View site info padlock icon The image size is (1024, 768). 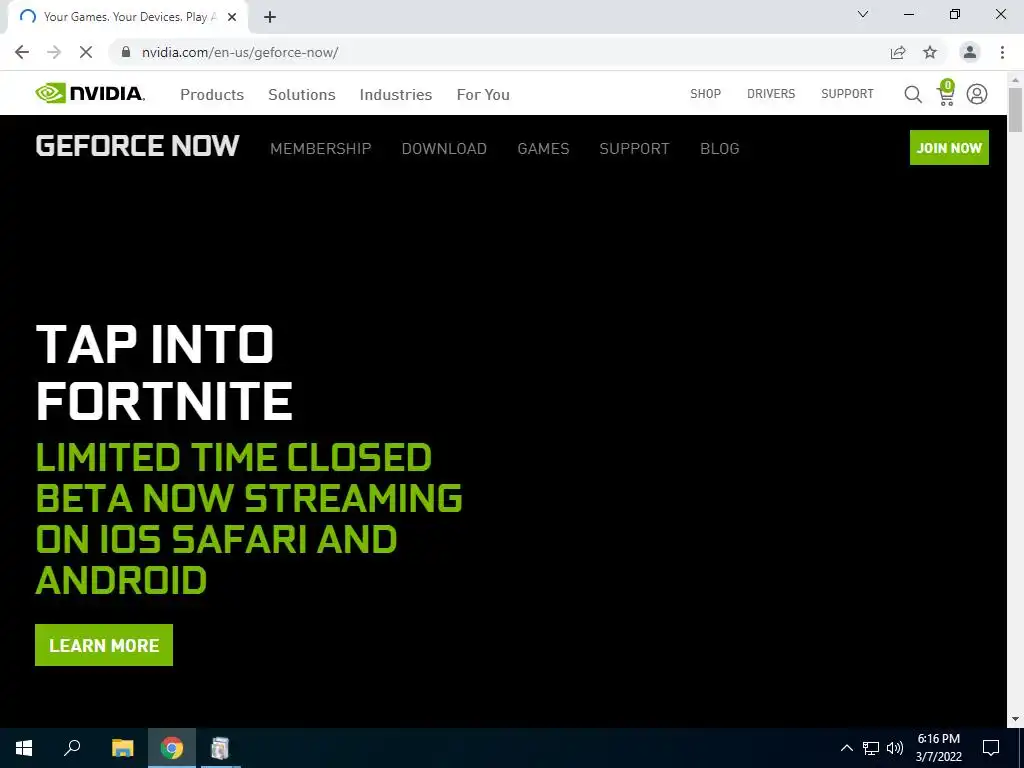tap(126, 52)
